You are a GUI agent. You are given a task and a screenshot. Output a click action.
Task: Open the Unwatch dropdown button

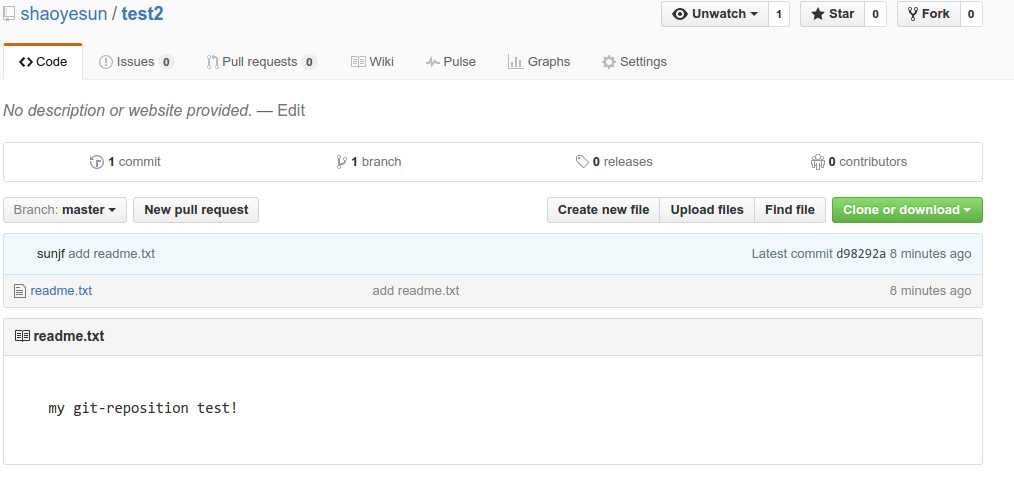715,14
